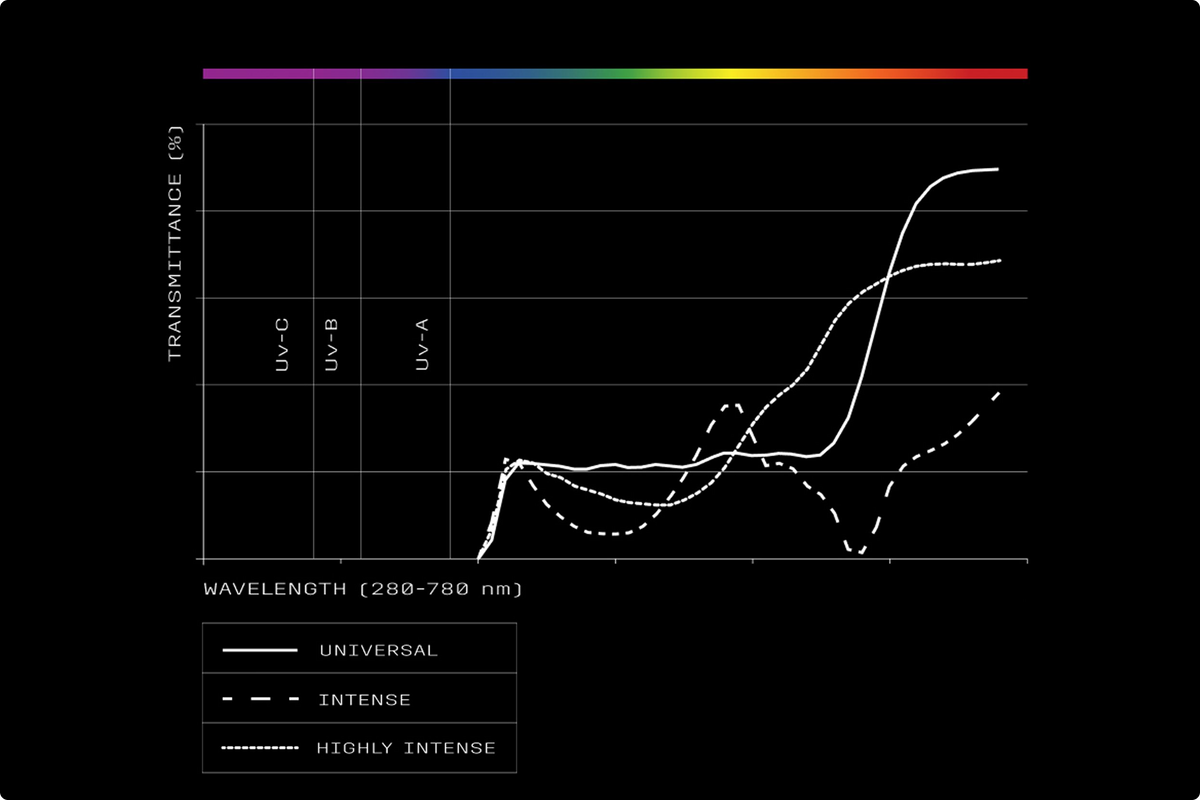The width and height of the screenshot is (1200, 800).
Task: Click the dashed Intense curve's highest mid-chart peak
Action: 732,405
